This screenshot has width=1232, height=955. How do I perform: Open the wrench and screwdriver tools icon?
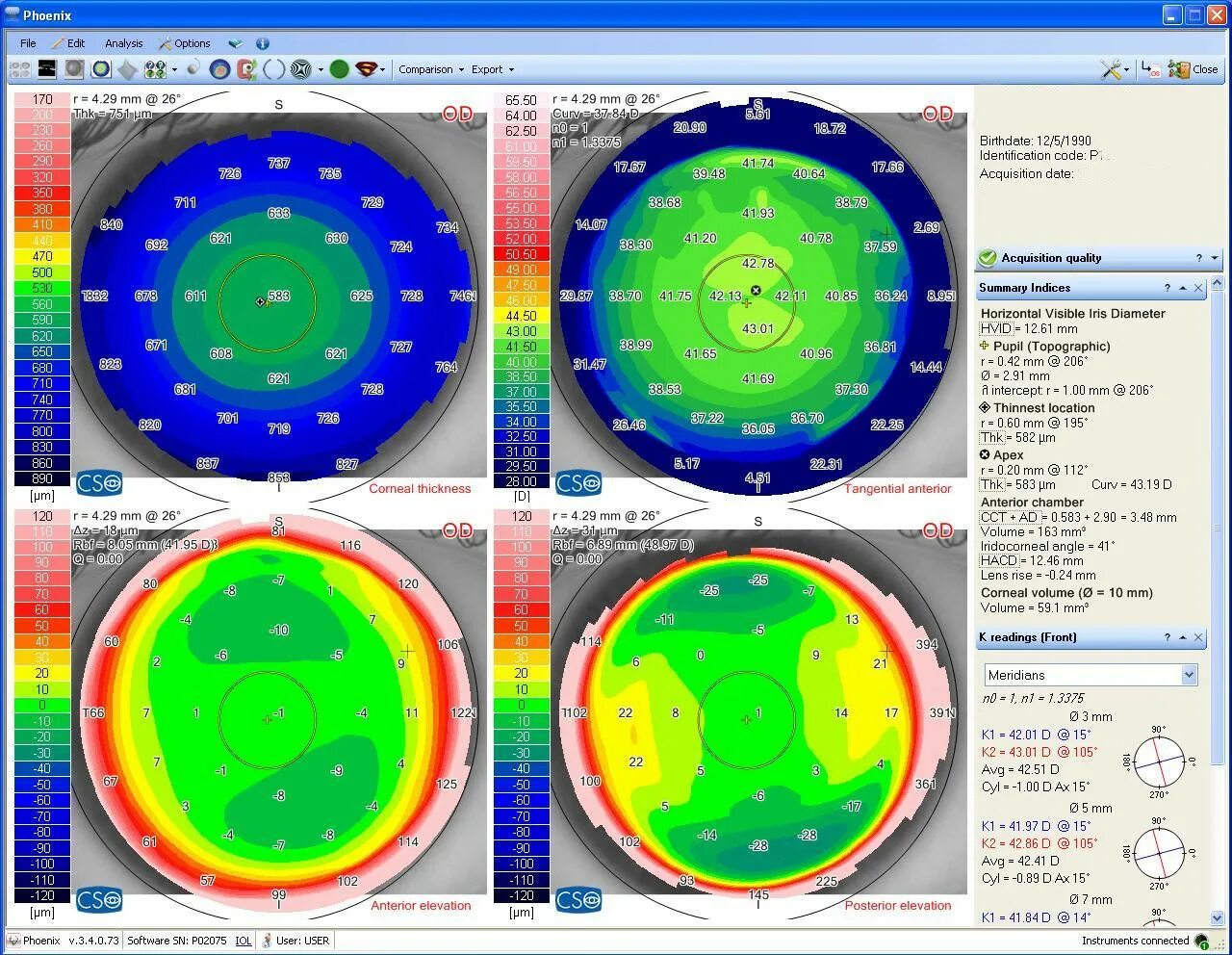point(1111,69)
